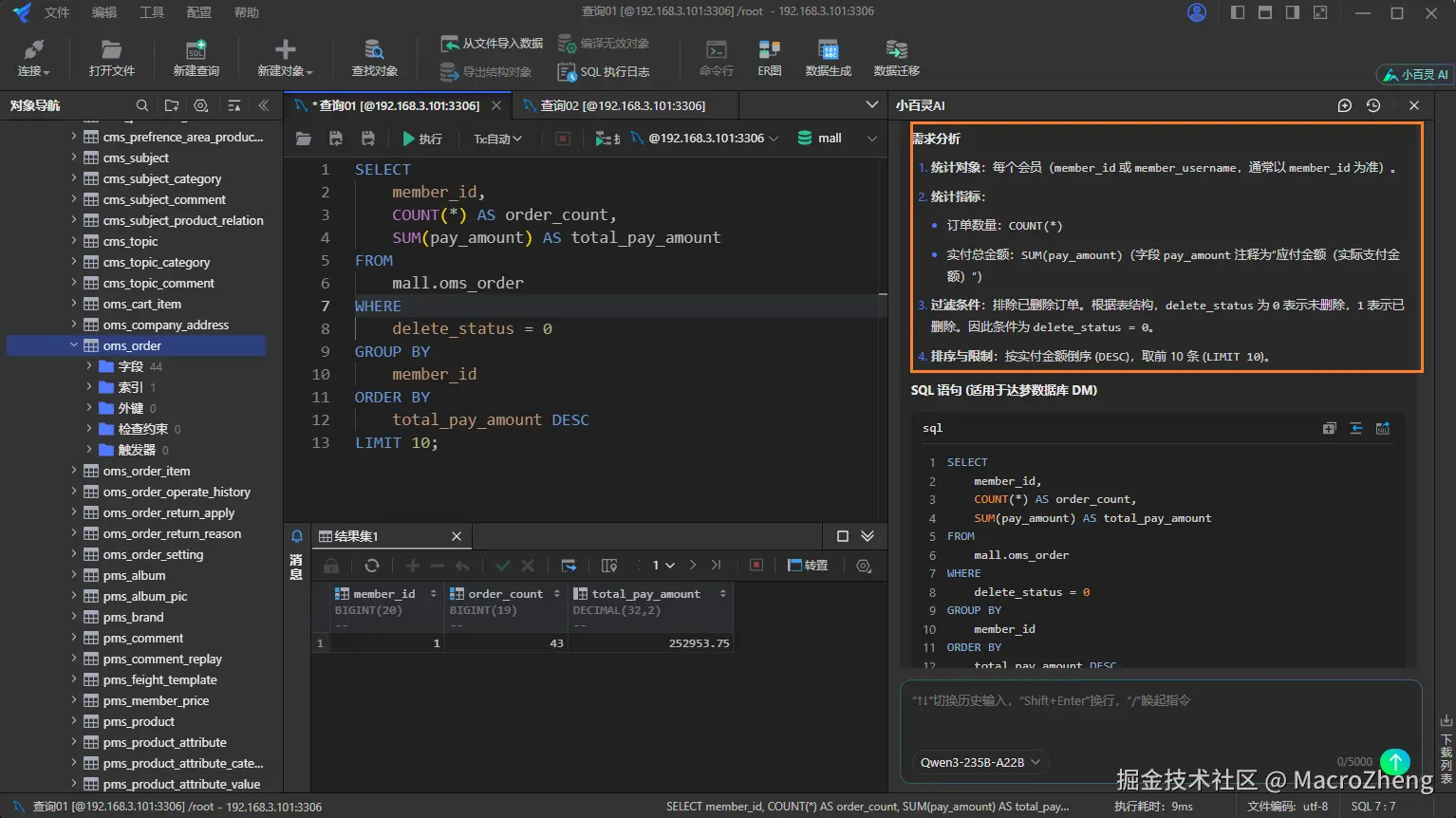Open the 数据迁移 tool

coord(896,58)
